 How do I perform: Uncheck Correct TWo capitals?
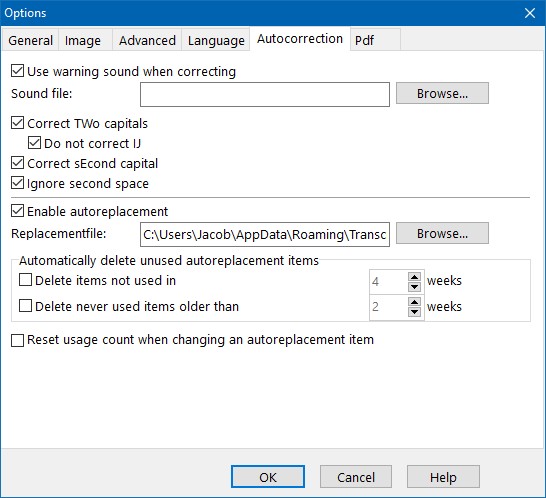tap(17, 123)
